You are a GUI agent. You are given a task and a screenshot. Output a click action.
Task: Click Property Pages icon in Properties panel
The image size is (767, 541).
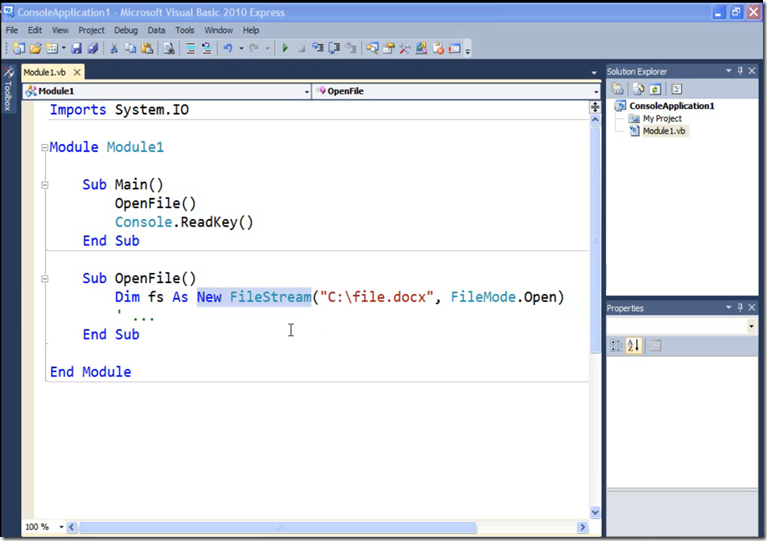coord(655,346)
